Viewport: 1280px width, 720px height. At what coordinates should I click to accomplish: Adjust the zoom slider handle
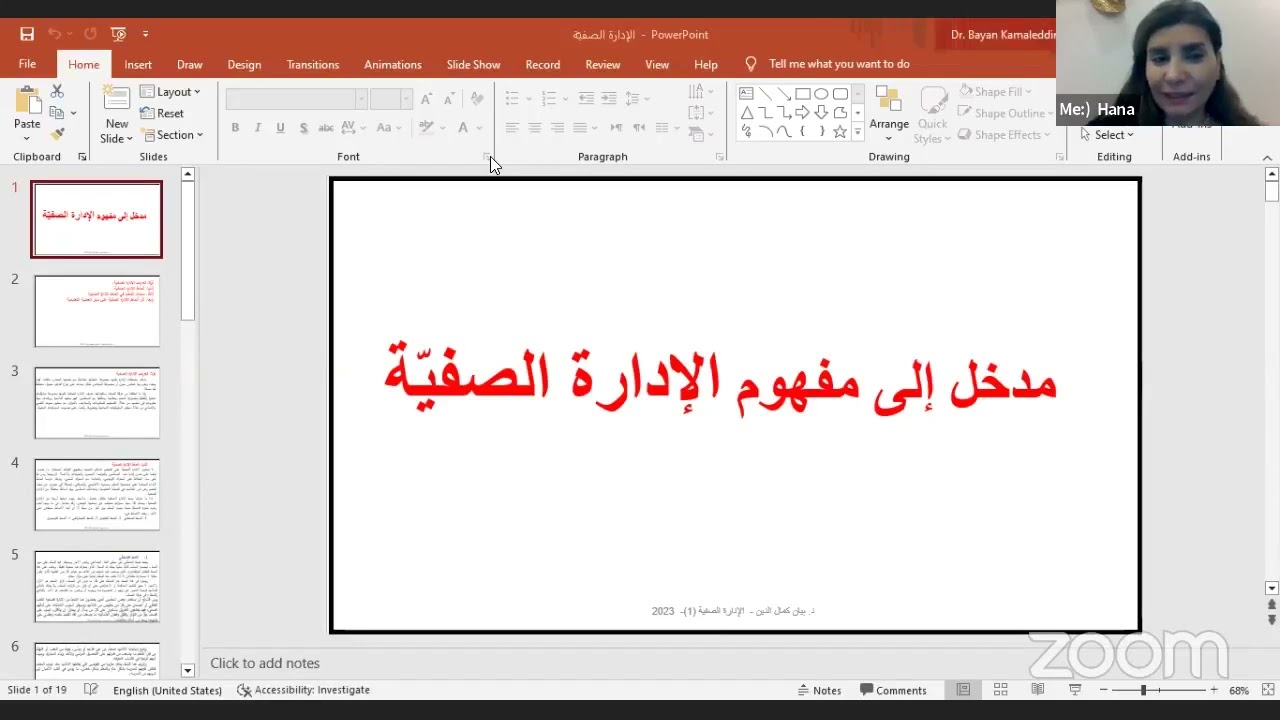click(x=1144, y=690)
